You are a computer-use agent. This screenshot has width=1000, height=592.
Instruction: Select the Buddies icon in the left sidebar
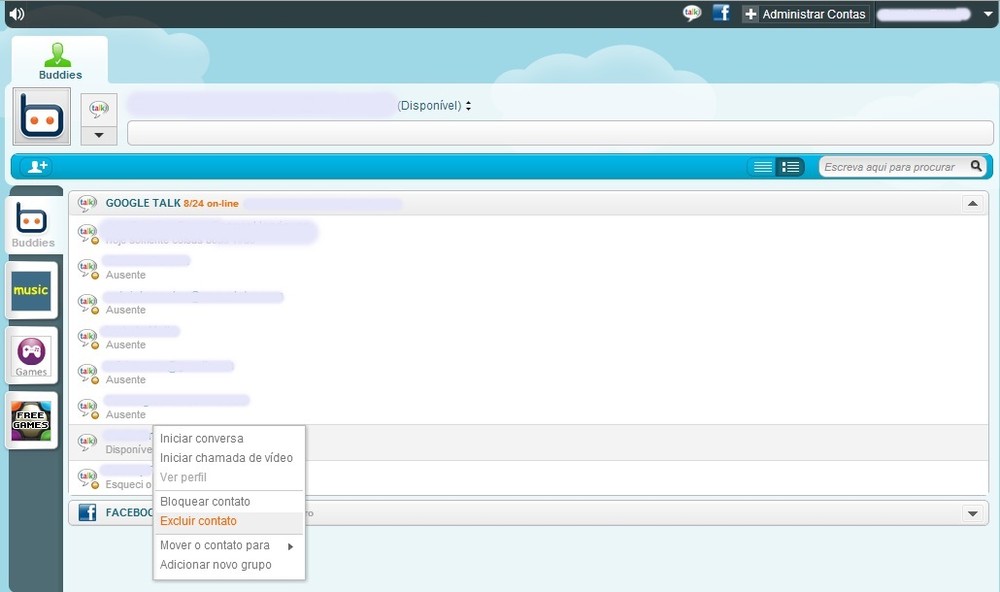(x=31, y=222)
